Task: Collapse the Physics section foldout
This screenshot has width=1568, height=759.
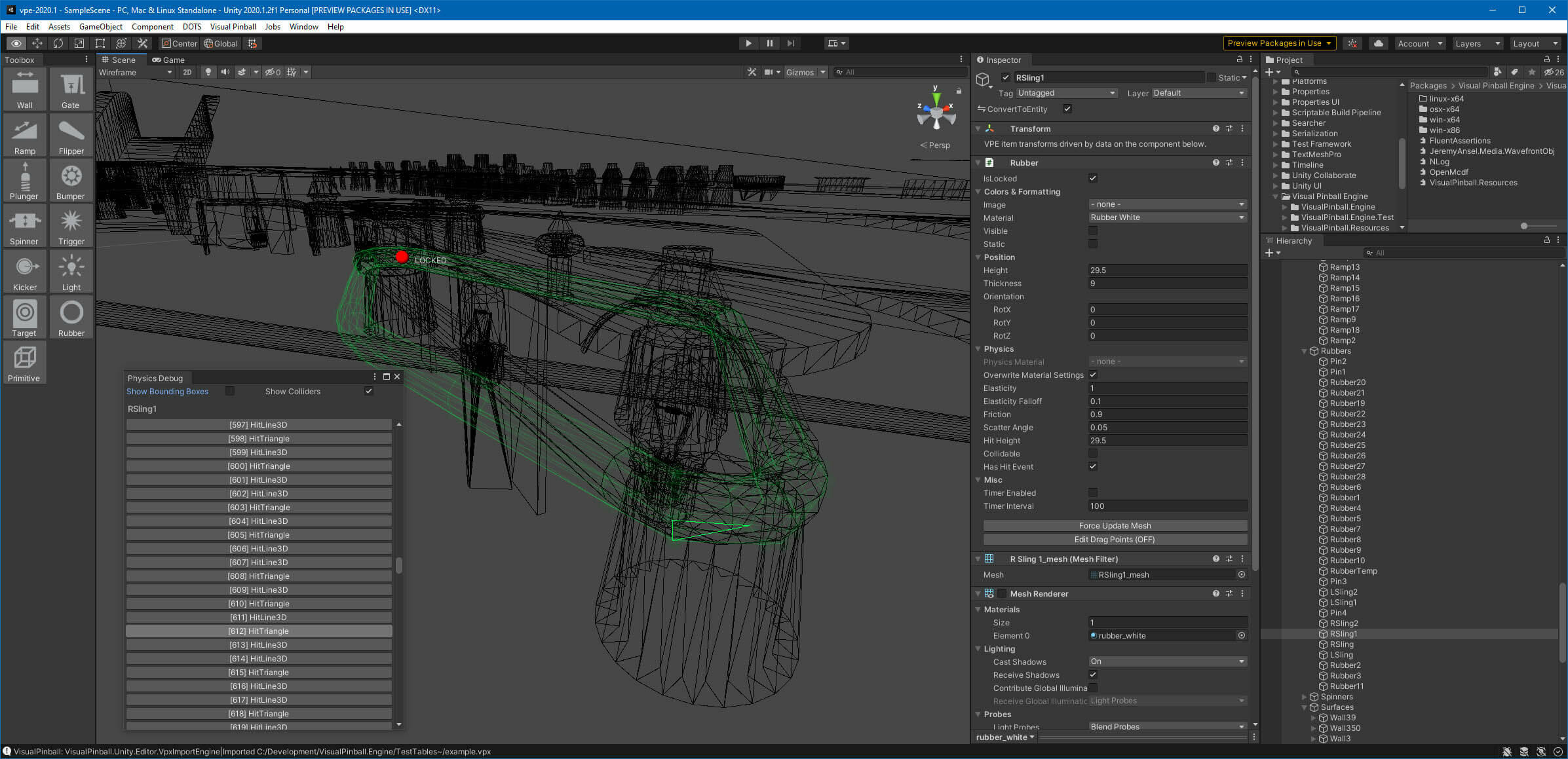Action: (x=978, y=349)
